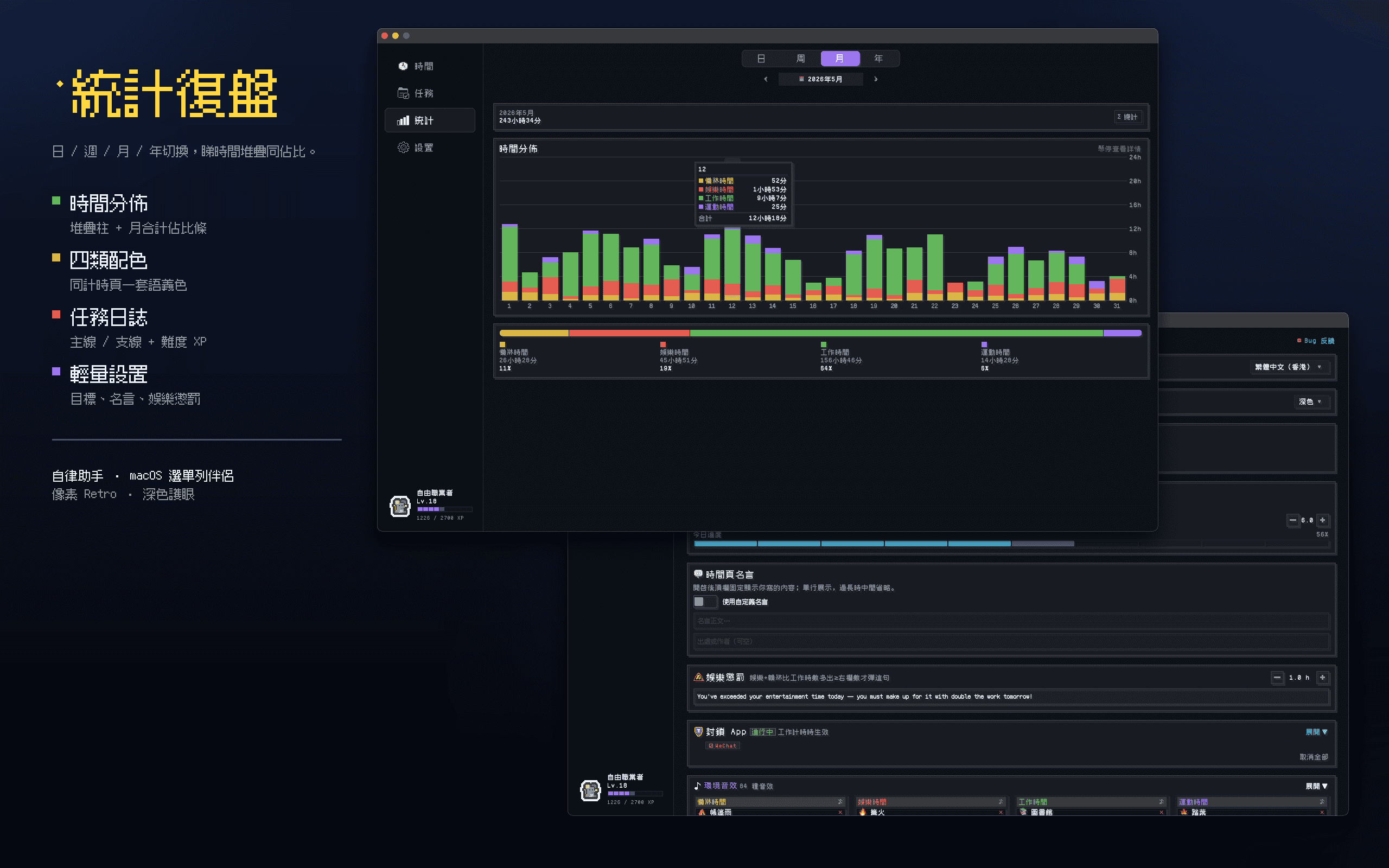Open the 任務 page from the sidebar
Screen dimensions: 1389x868
click(429, 93)
